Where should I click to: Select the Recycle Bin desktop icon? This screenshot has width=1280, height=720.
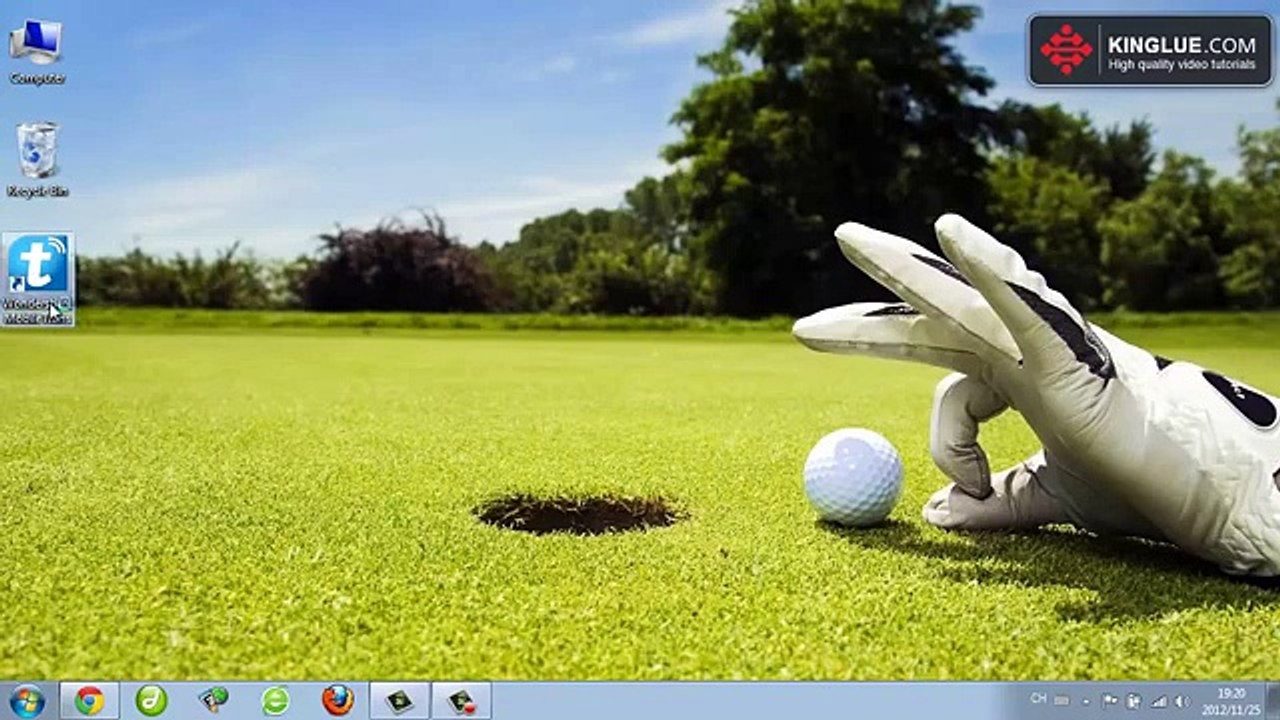point(38,160)
